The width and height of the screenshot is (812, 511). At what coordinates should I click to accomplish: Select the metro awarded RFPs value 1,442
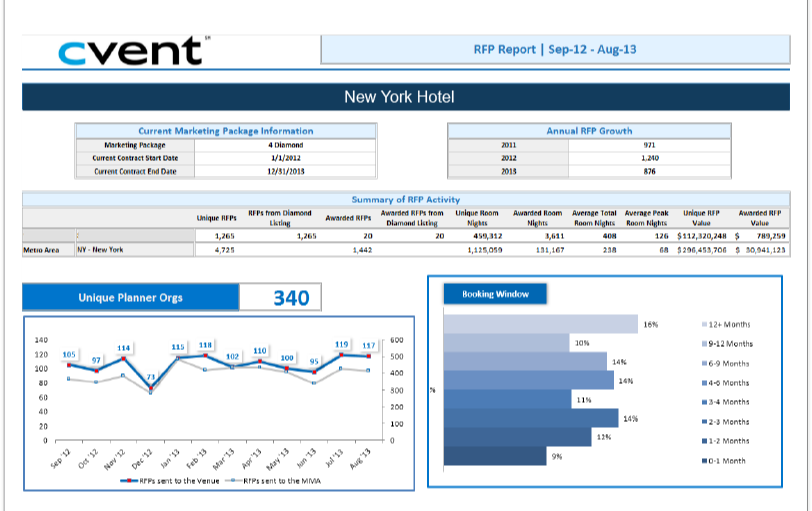[x=362, y=250]
